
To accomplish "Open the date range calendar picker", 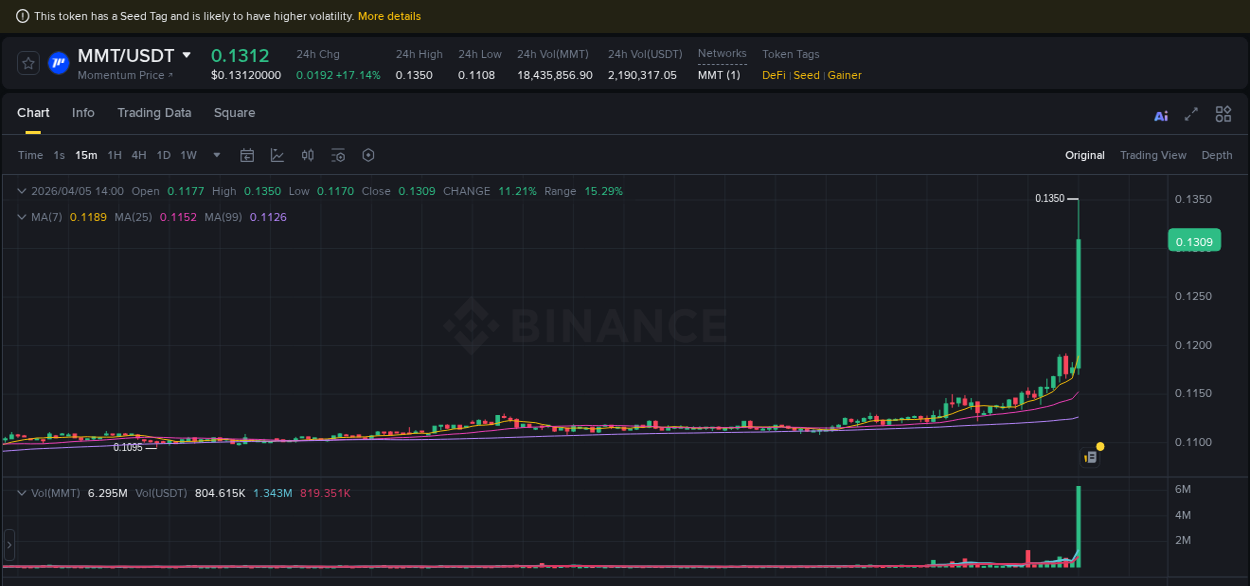I will point(247,155).
